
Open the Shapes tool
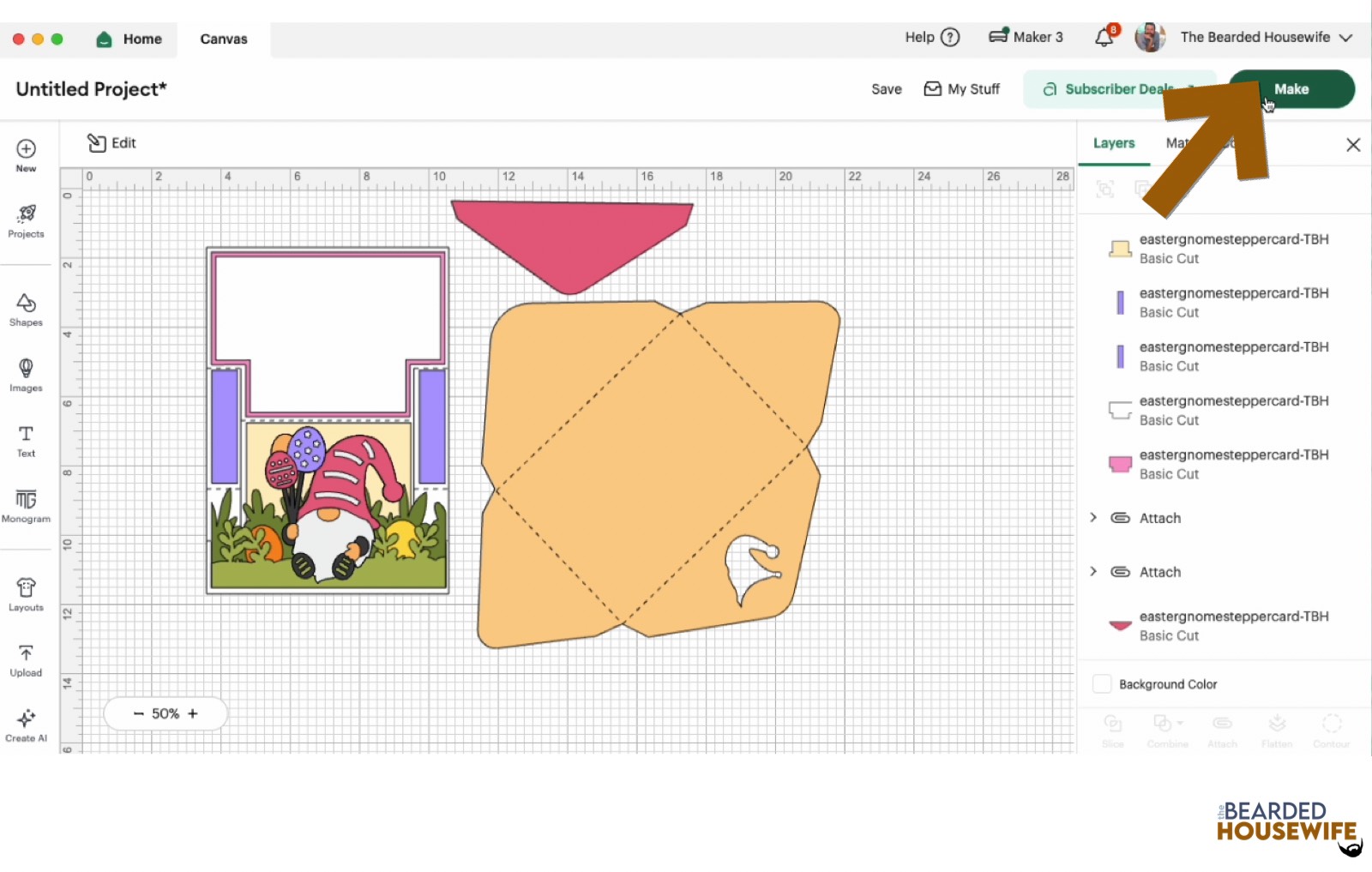[26, 310]
